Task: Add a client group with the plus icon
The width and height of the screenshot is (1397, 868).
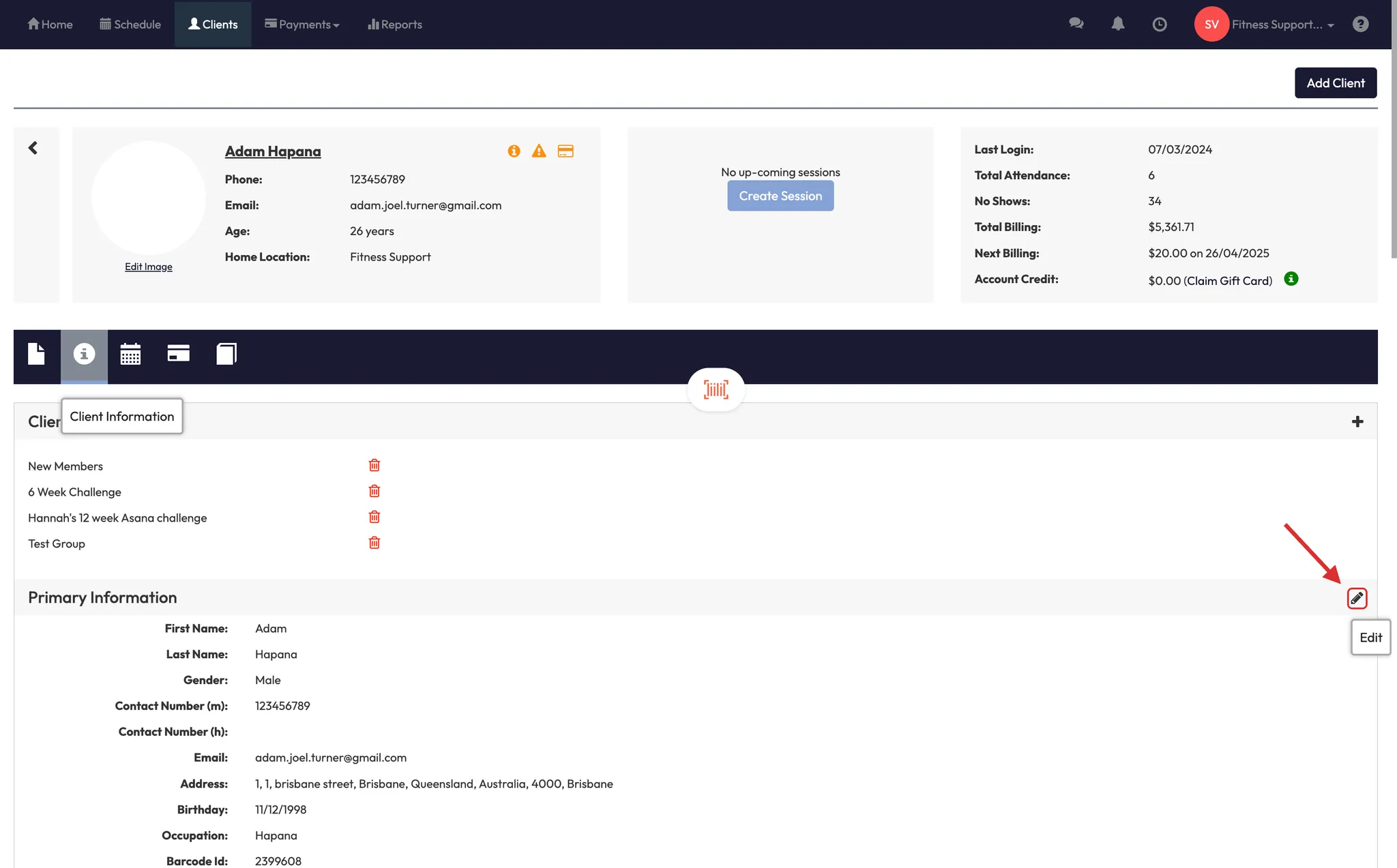Action: click(1357, 421)
